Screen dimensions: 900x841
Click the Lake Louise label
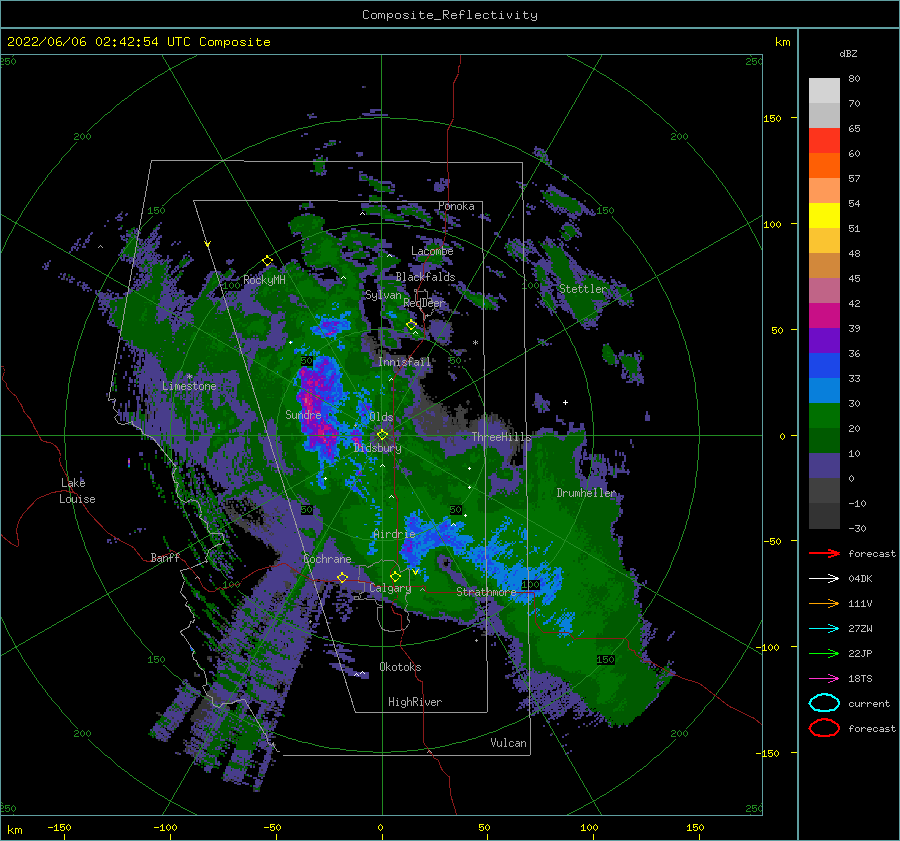pyautogui.click(x=77, y=491)
